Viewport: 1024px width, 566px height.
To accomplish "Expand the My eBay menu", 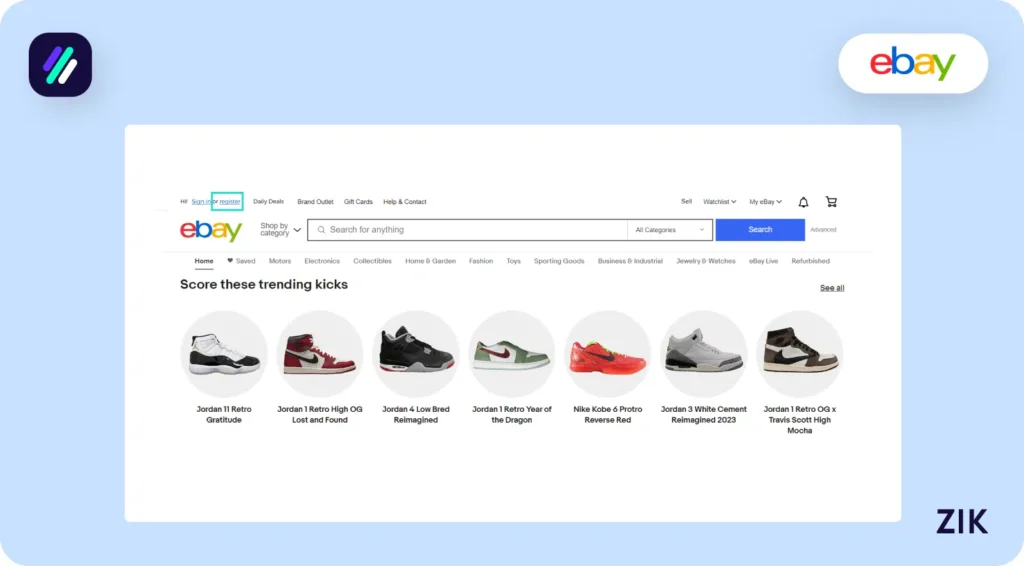I will click(x=765, y=202).
